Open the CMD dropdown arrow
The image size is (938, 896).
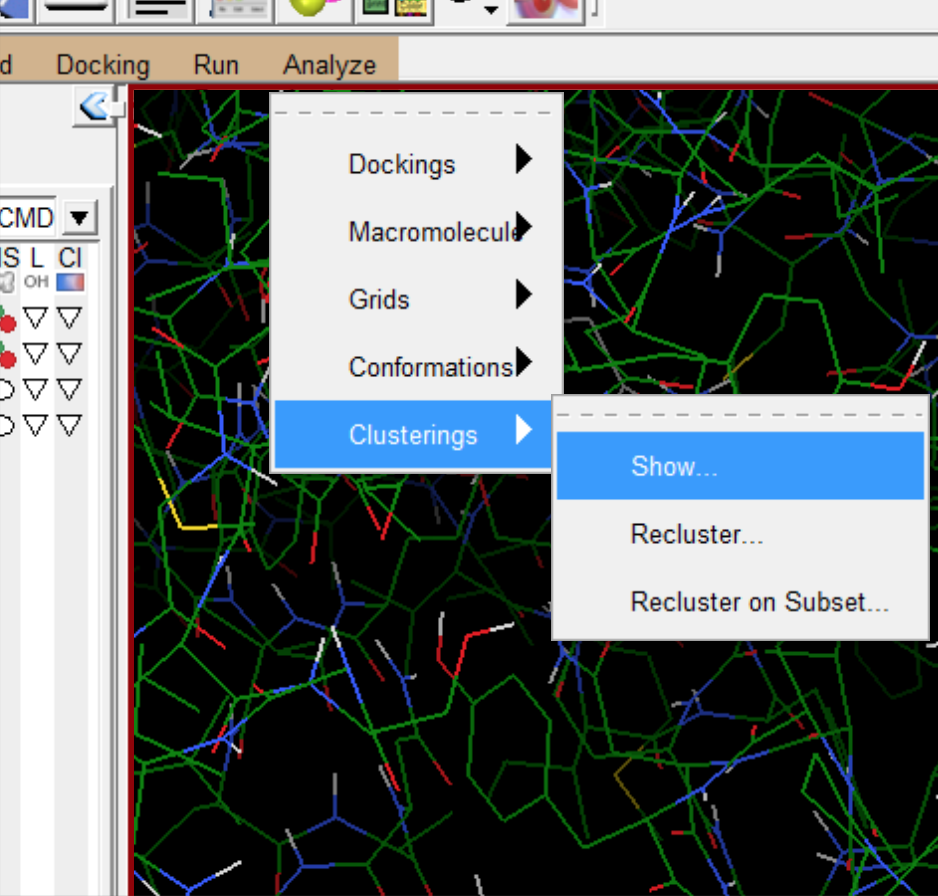pyautogui.click(x=80, y=217)
